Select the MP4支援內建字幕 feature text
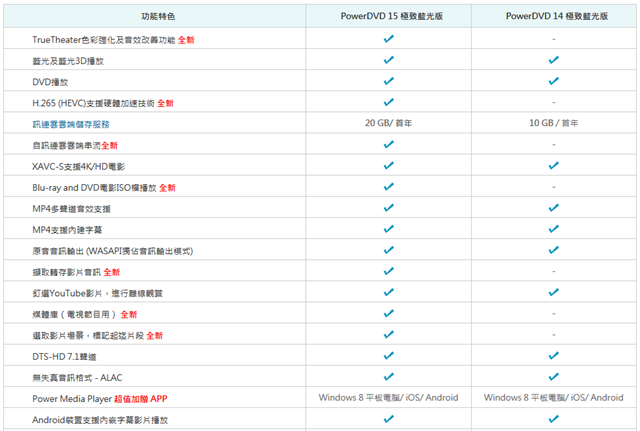640x431 pixels. tap(67, 230)
